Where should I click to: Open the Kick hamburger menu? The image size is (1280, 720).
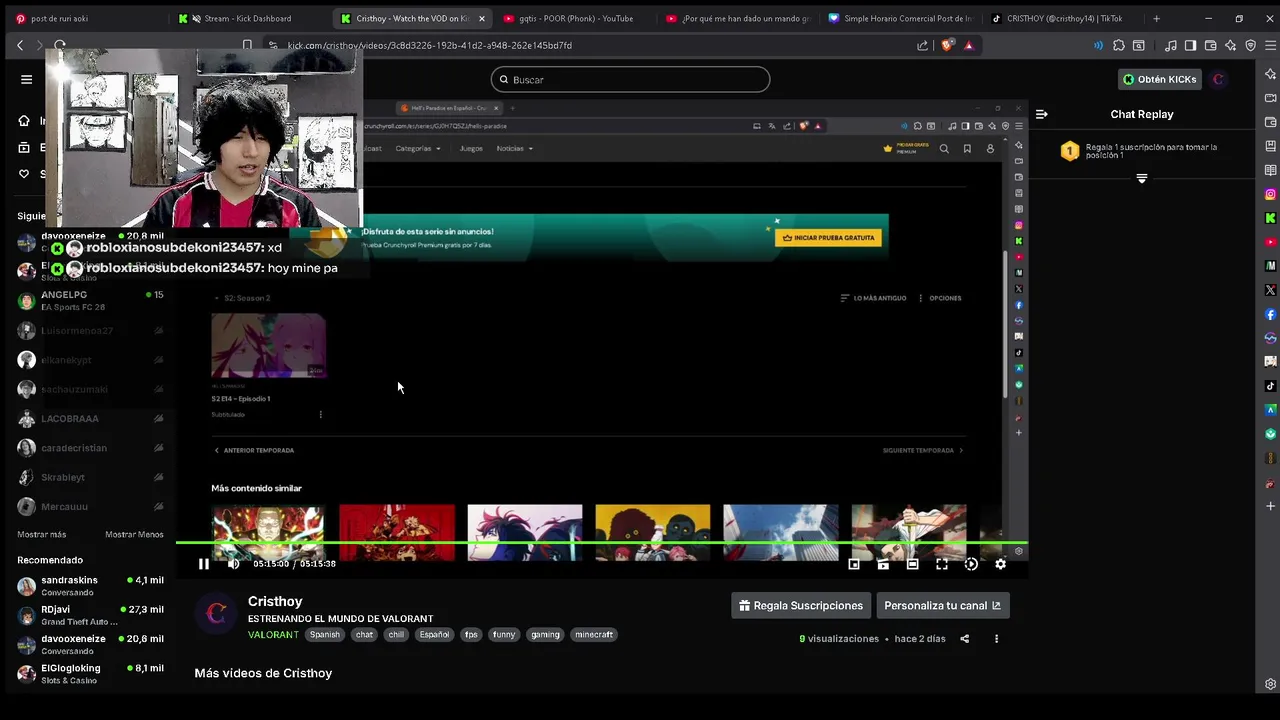pos(27,79)
